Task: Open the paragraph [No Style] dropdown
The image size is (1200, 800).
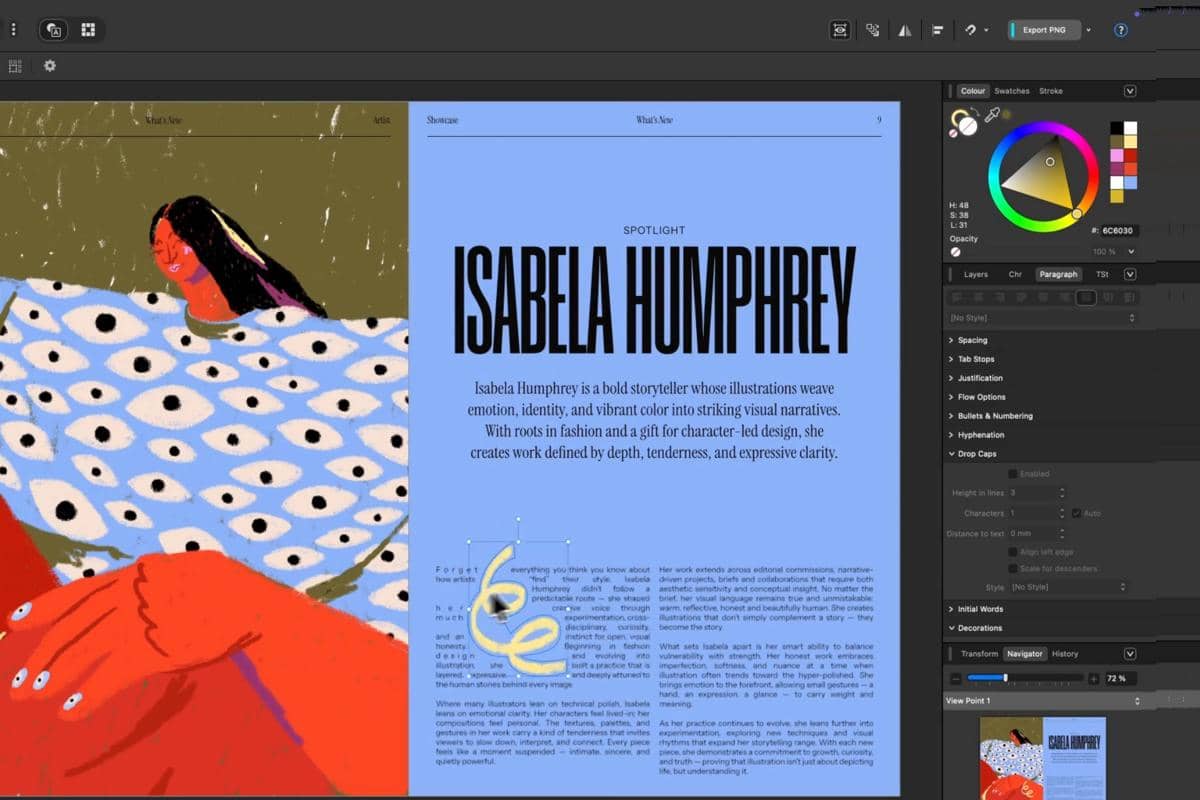Action: pyautogui.click(x=1042, y=318)
